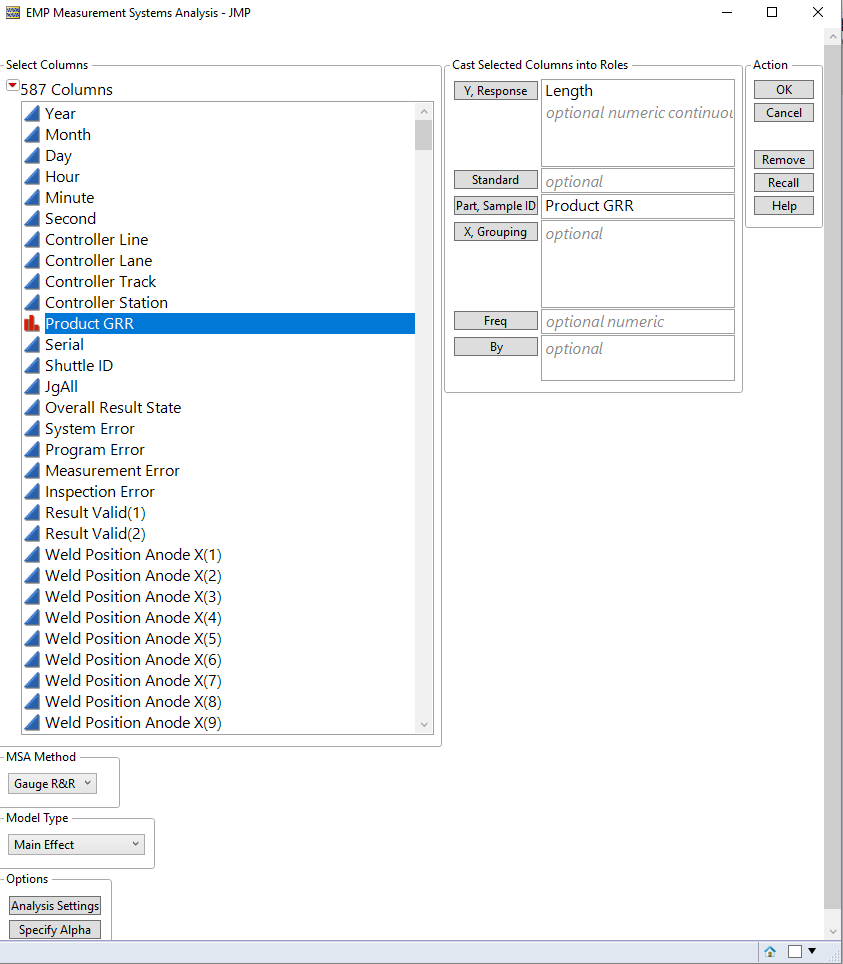This screenshot has width=843, height=964.
Task: Click the empty square box in the status bar
Action: (795, 952)
